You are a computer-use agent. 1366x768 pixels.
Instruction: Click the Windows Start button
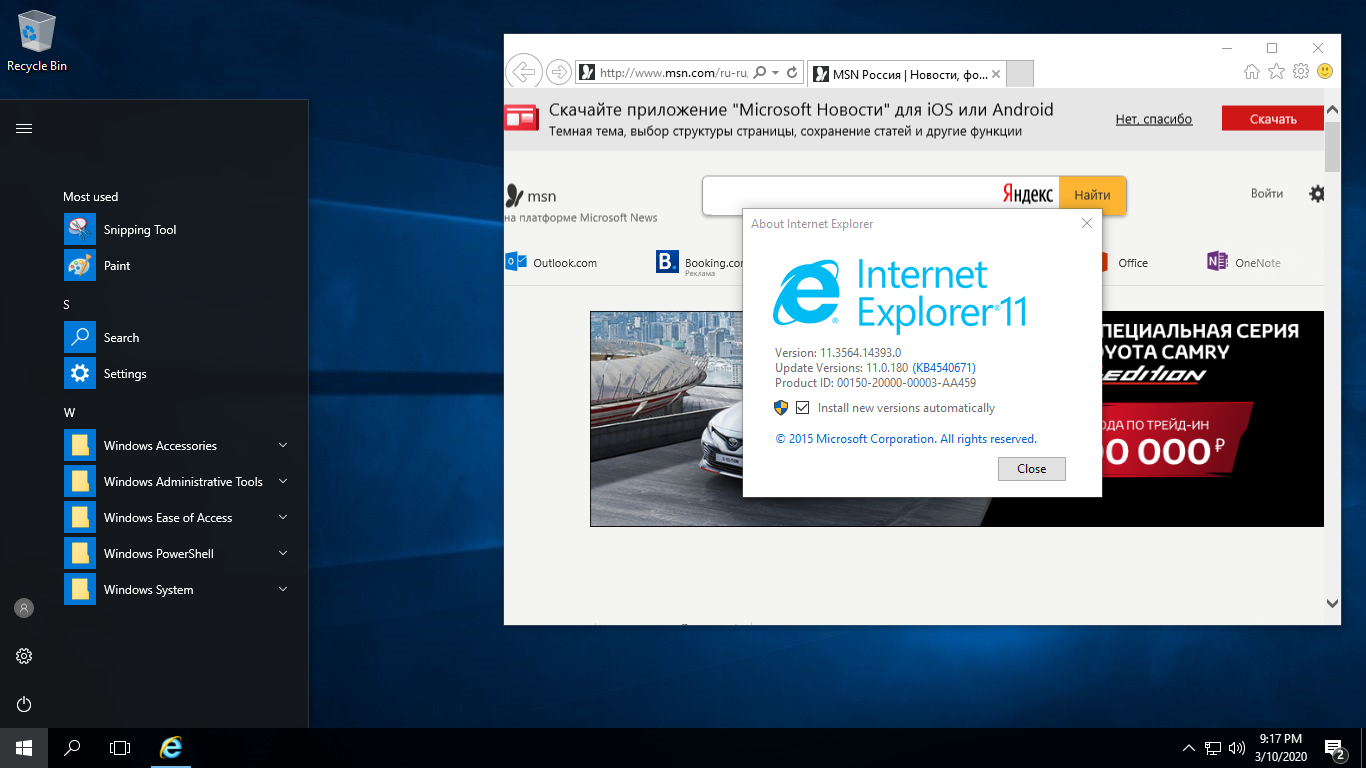[x=24, y=748]
